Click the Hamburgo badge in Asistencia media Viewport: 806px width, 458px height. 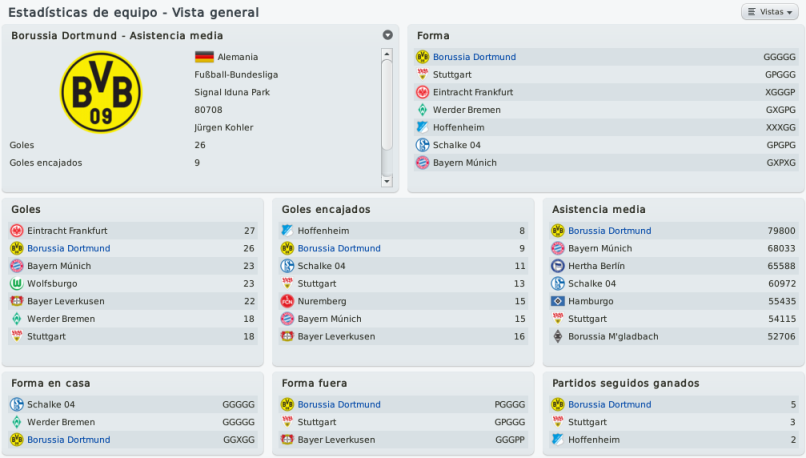(x=558, y=301)
